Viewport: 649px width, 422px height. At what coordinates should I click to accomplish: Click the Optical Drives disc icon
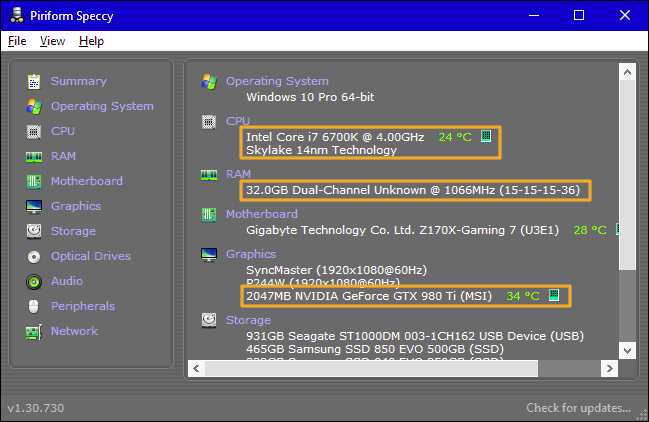[x=34, y=257]
